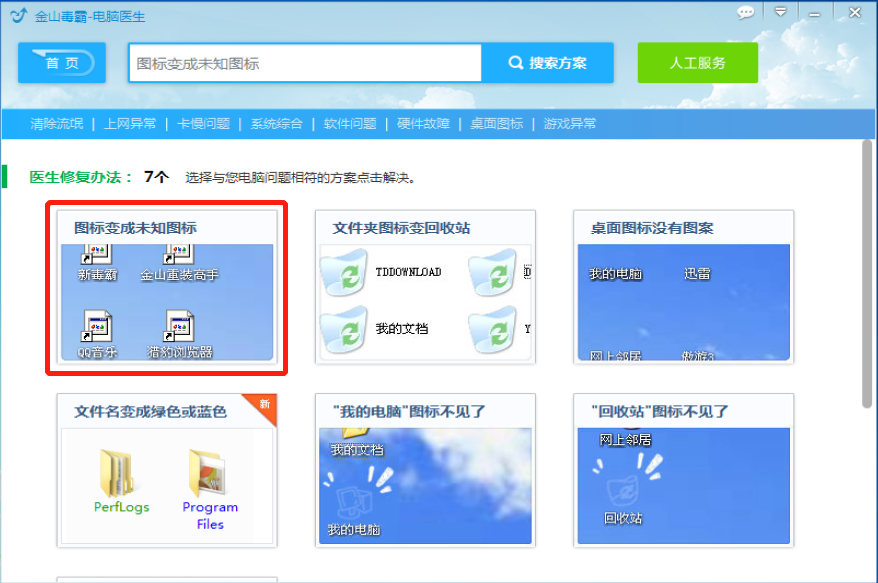Click the 猎豹浏览器 unknown shortcut icon
The width and height of the screenshot is (878, 583).
[179, 326]
